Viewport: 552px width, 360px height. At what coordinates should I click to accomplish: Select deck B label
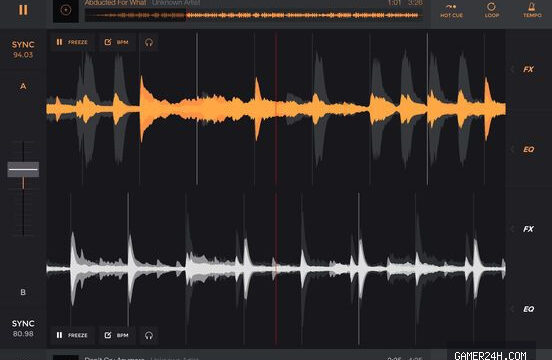click(x=23, y=292)
